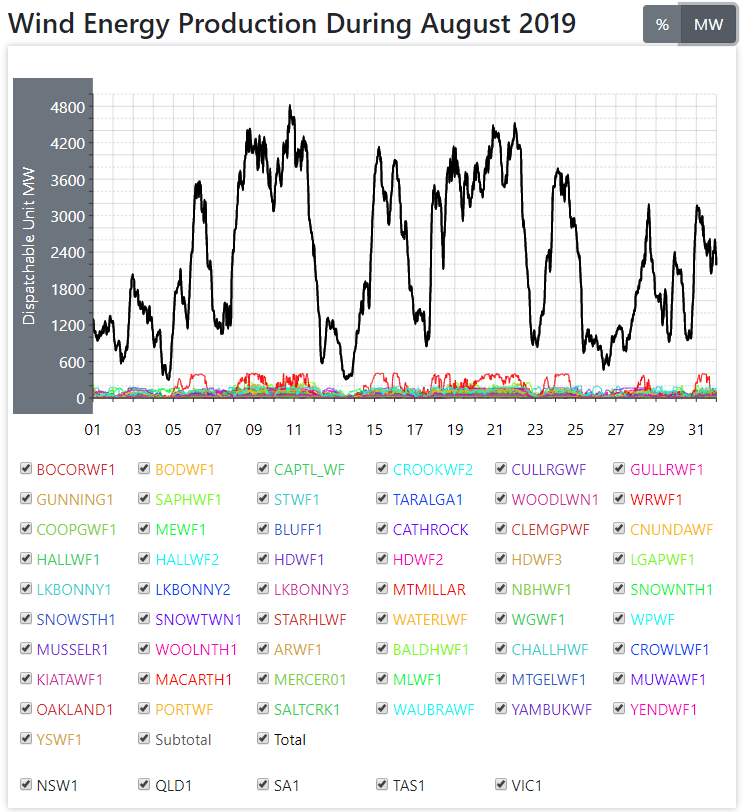Screen dimensions: 748x812
Task: Toggle the MUSSELR1 checkbox
Action: click(x=26, y=649)
